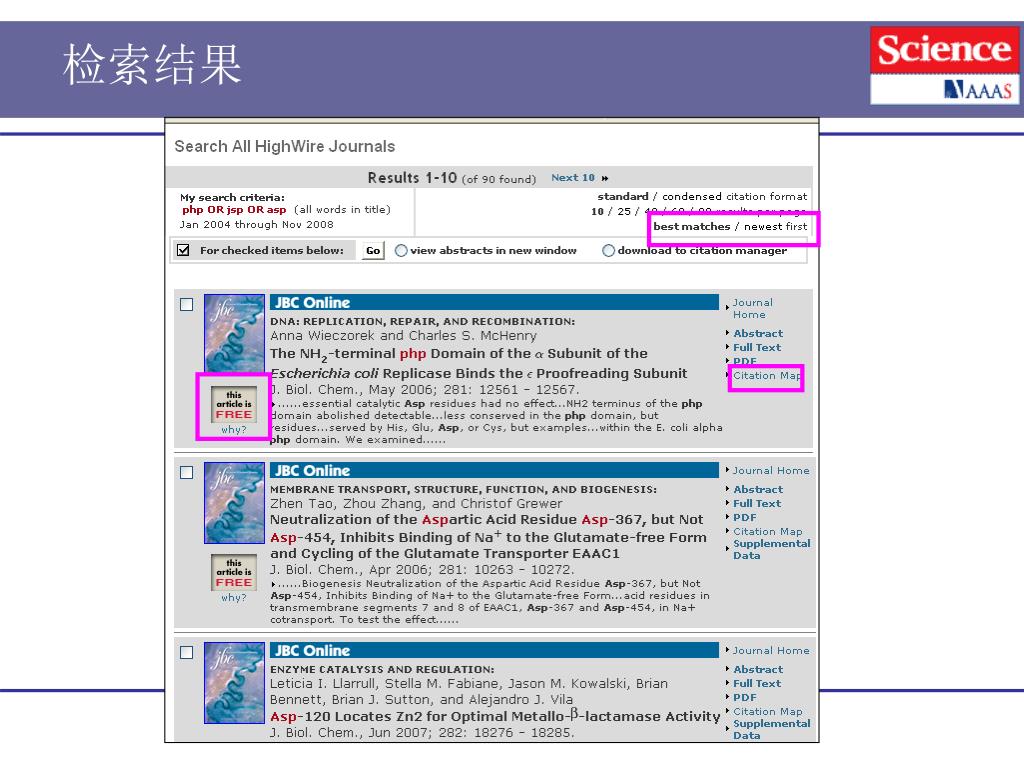Click the Next 10 double-arrow icon
Screen dimensions: 1024x768
(605, 178)
